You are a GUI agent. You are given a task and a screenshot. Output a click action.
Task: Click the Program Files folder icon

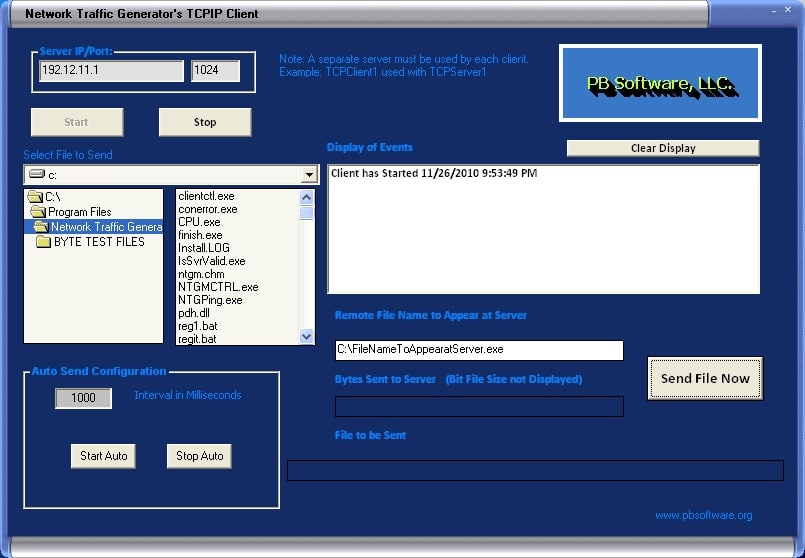(x=38, y=211)
